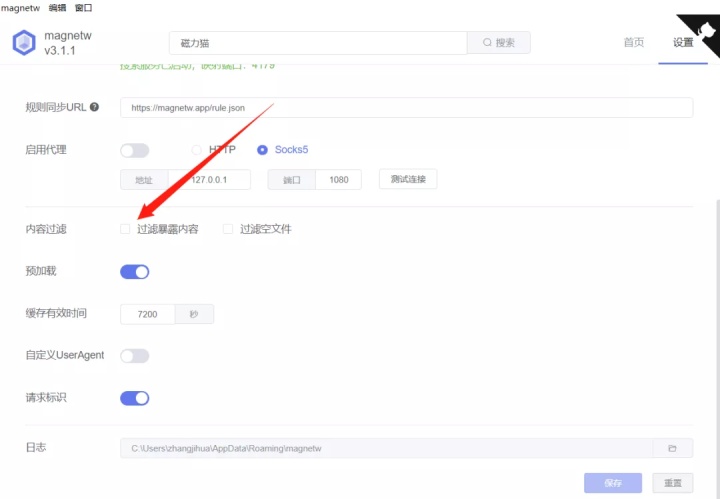
Task: Select the Socks5 proxy radio button
Action: pyautogui.click(x=262, y=150)
